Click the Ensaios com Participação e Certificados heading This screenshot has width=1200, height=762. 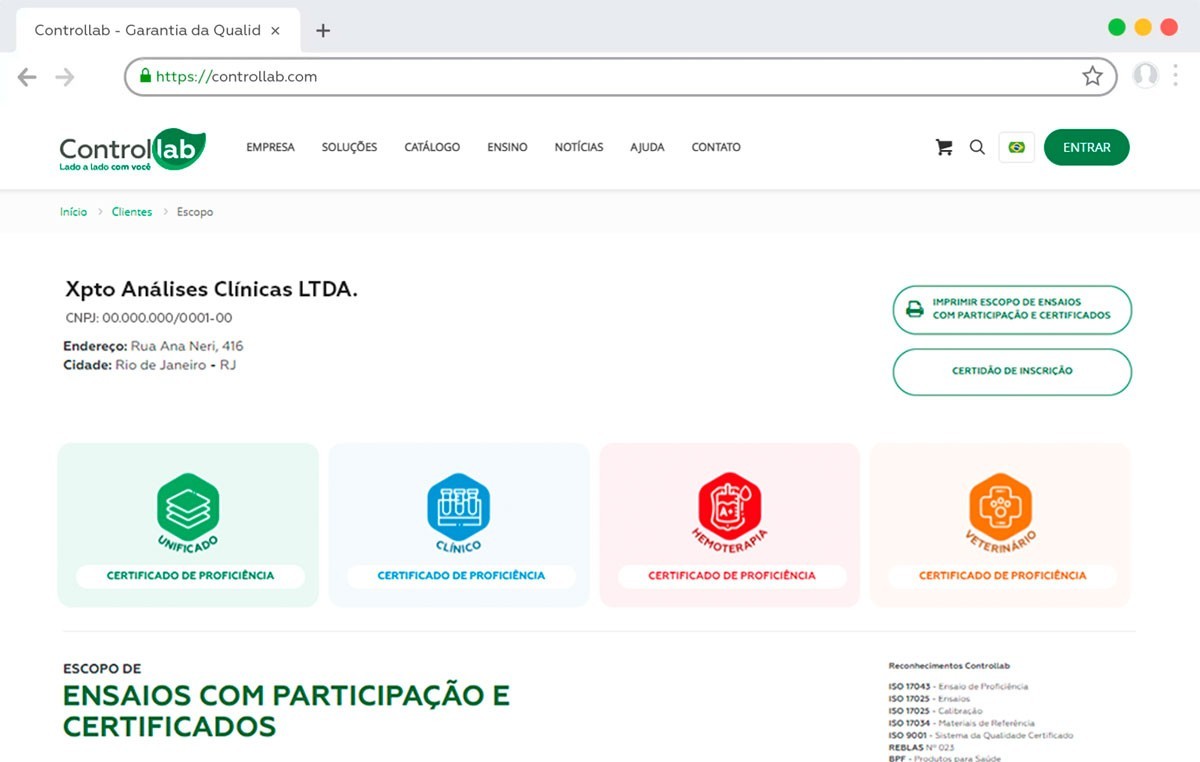(286, 711)
